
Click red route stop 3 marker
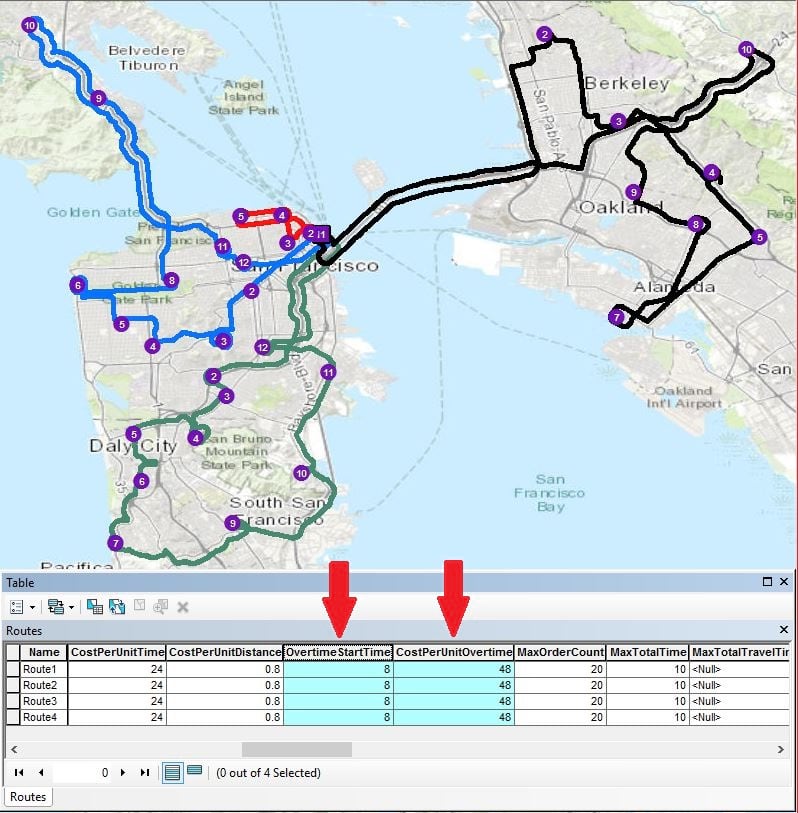[287, 243]
